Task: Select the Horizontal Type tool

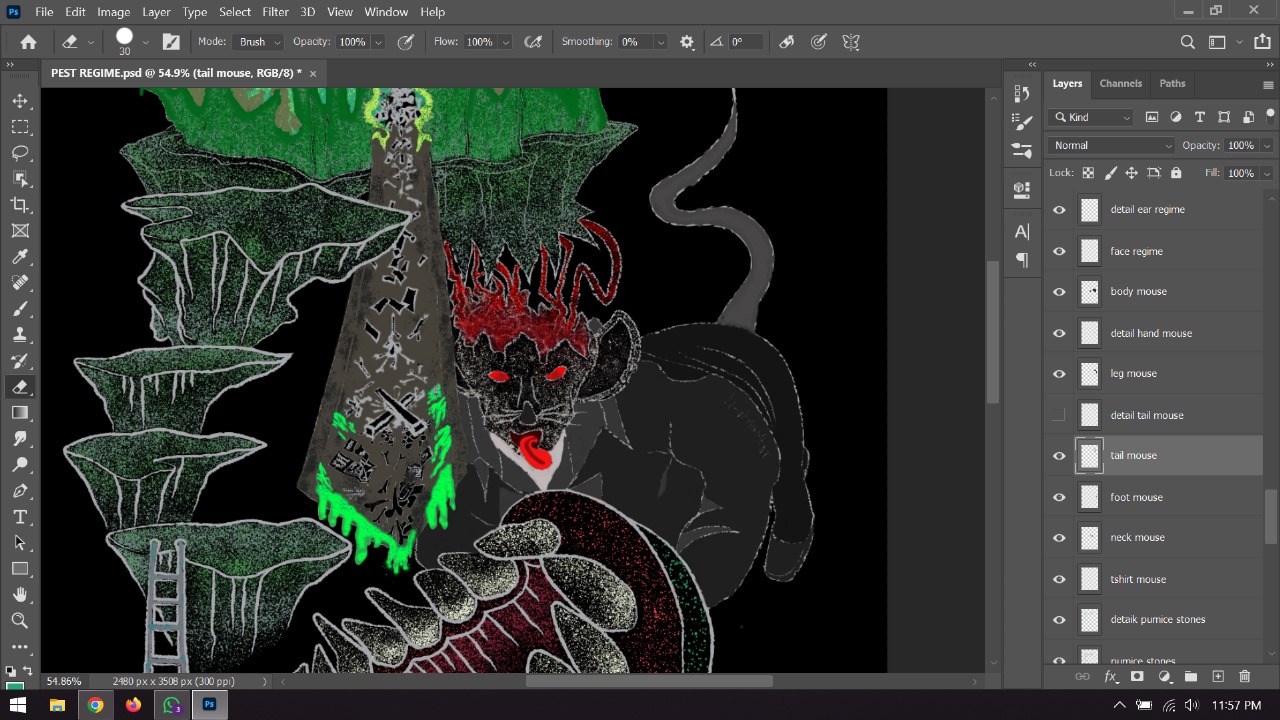Action: [x=20, y=517]
